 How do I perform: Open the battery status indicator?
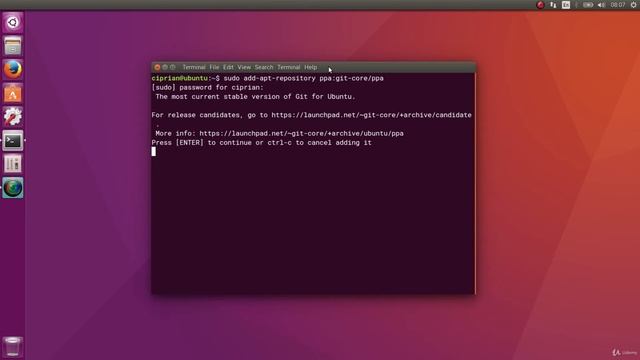pyautogui.click(x=588, y=5)
